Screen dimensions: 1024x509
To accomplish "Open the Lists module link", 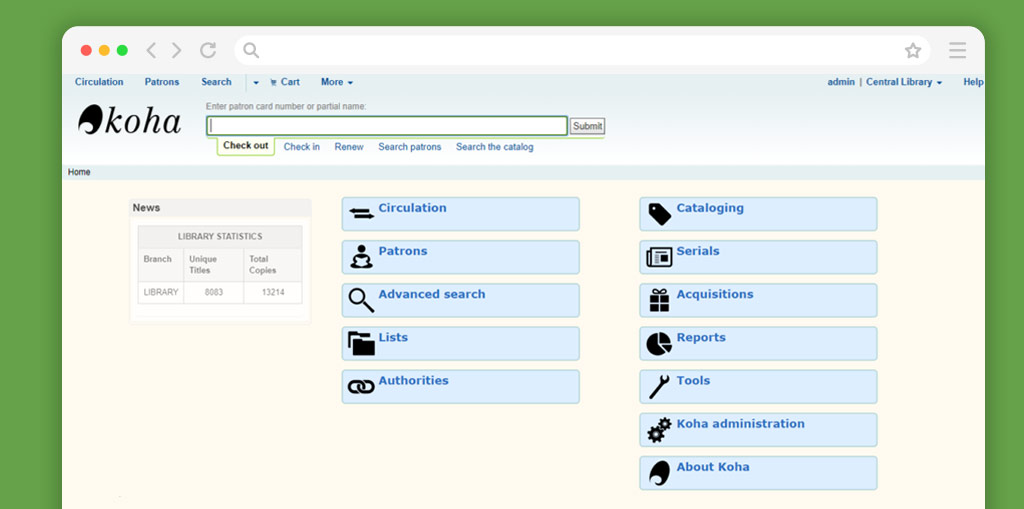I will [x=392, y=337].
